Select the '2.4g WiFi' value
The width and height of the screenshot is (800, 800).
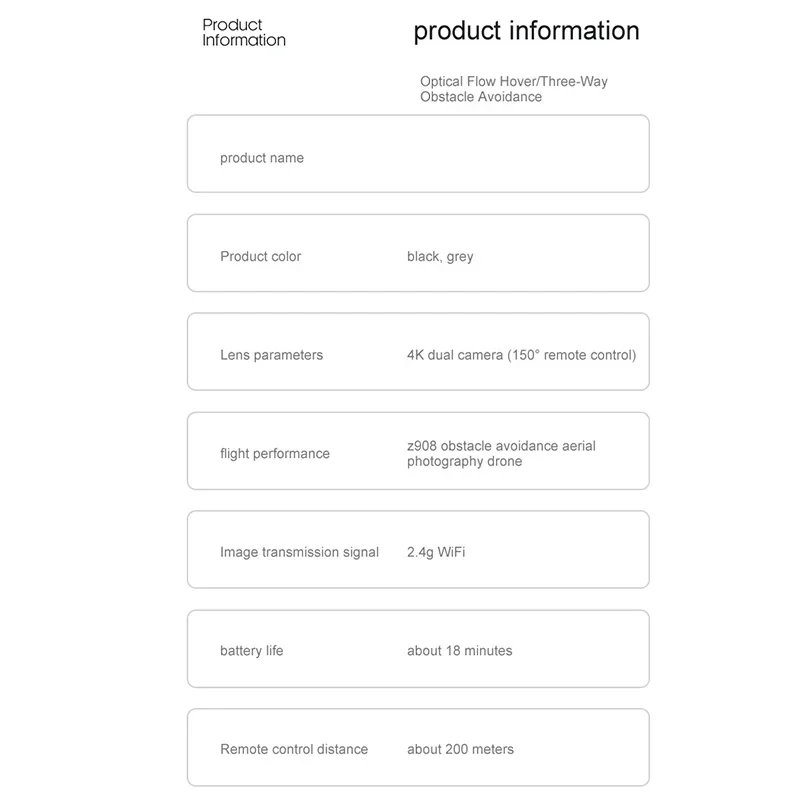[x=436, y=552]
